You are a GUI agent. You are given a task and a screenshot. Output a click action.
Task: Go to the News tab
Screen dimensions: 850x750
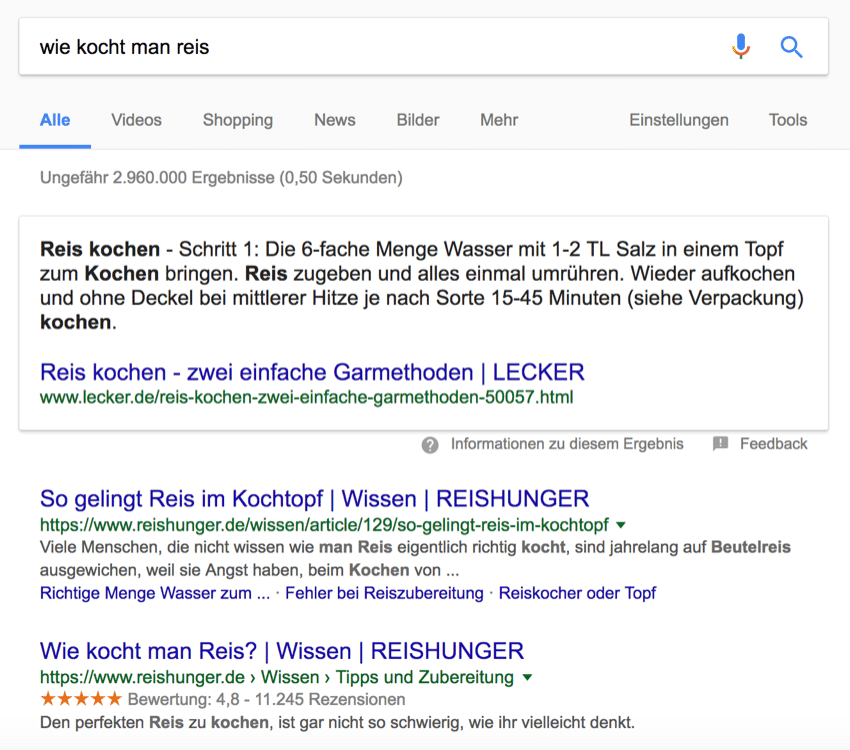click(334, 120)
